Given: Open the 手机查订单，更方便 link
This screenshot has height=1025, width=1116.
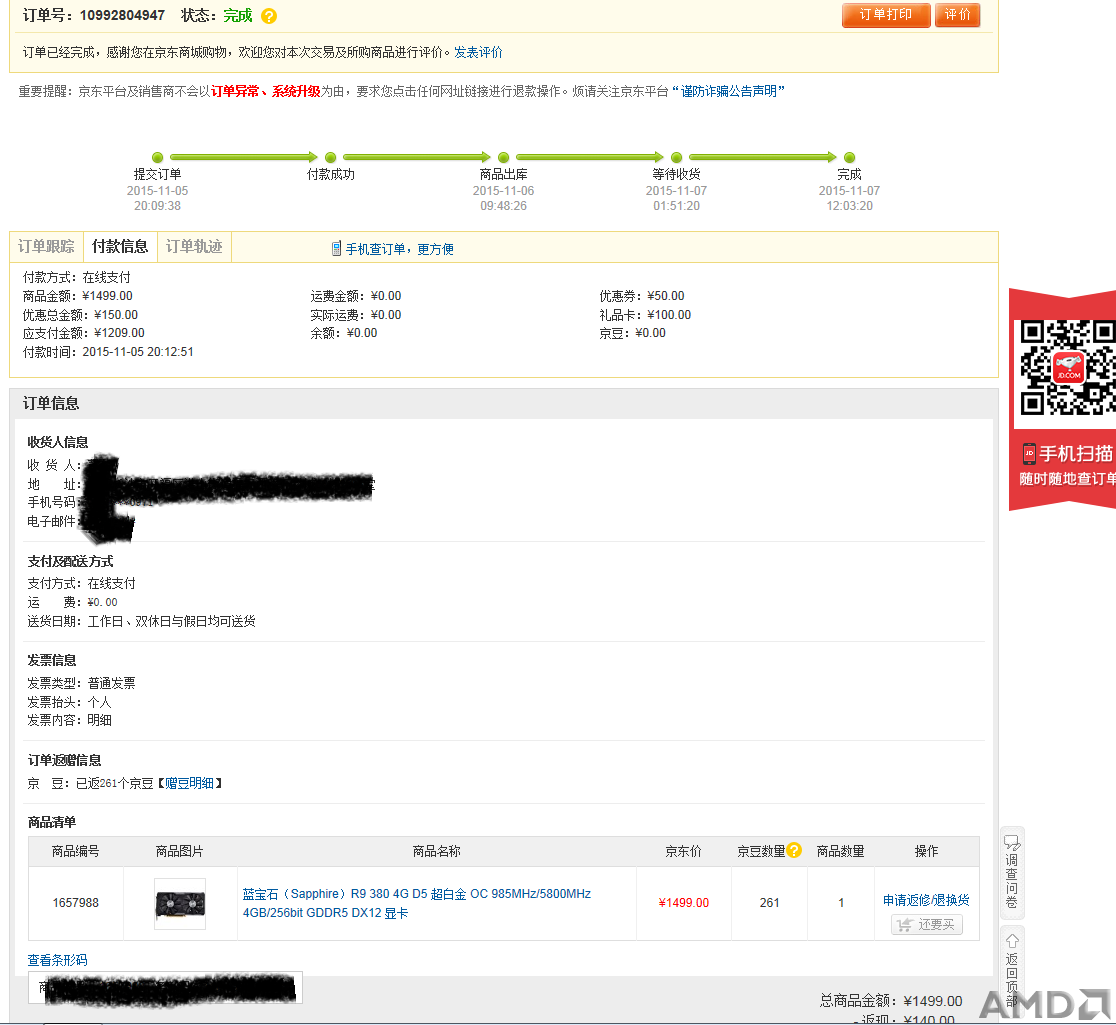Looking at the screenshot, I should (399, 249).
